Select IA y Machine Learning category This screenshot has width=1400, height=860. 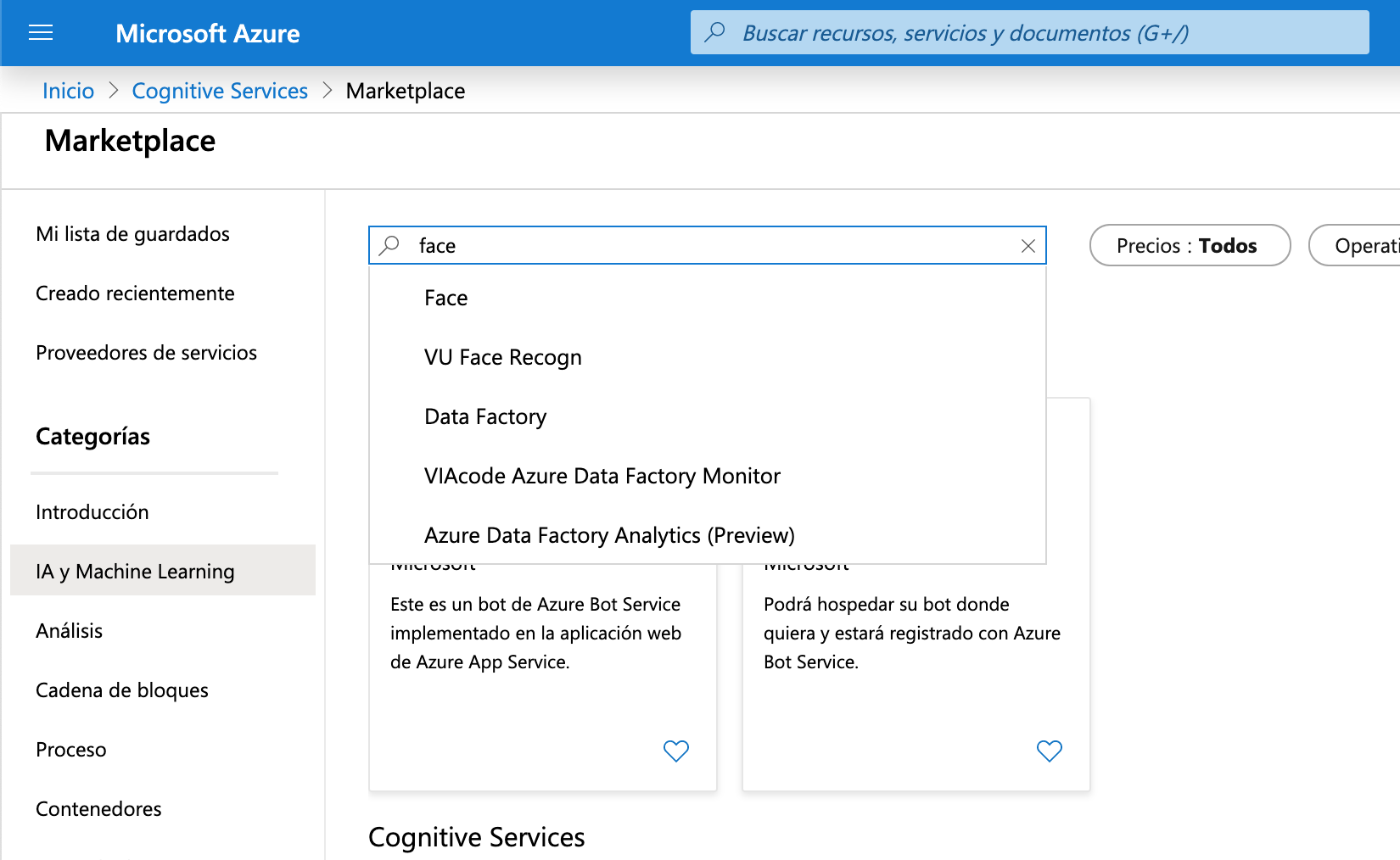click(163, 570)
